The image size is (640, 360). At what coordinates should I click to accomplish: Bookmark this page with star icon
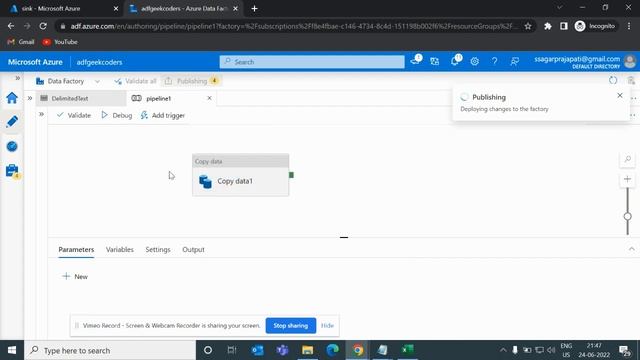[528, 26]
